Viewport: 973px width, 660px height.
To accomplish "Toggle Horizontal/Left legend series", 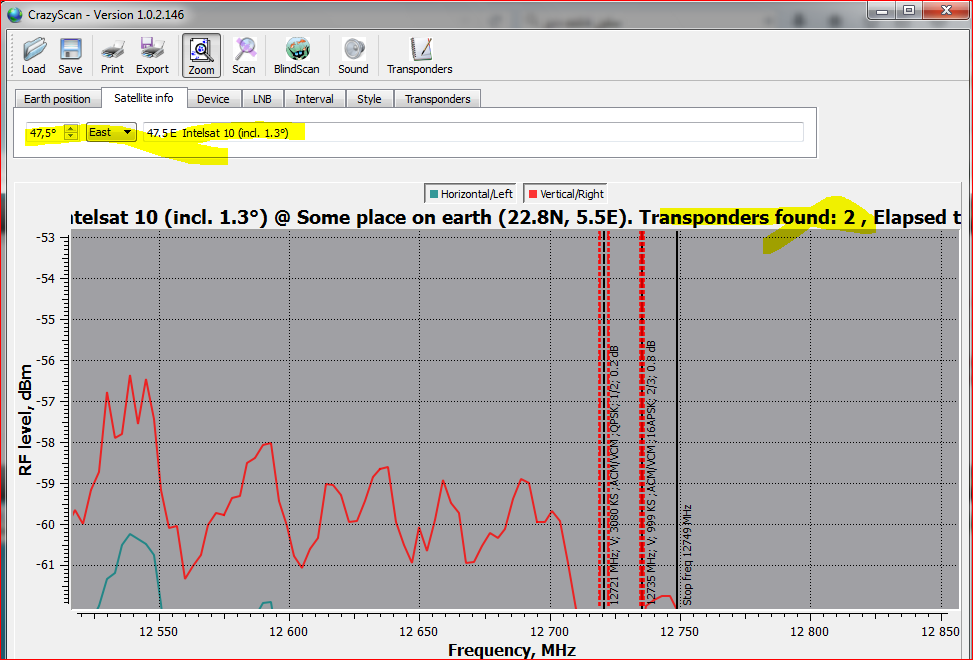I will click(x=470, y=194).
